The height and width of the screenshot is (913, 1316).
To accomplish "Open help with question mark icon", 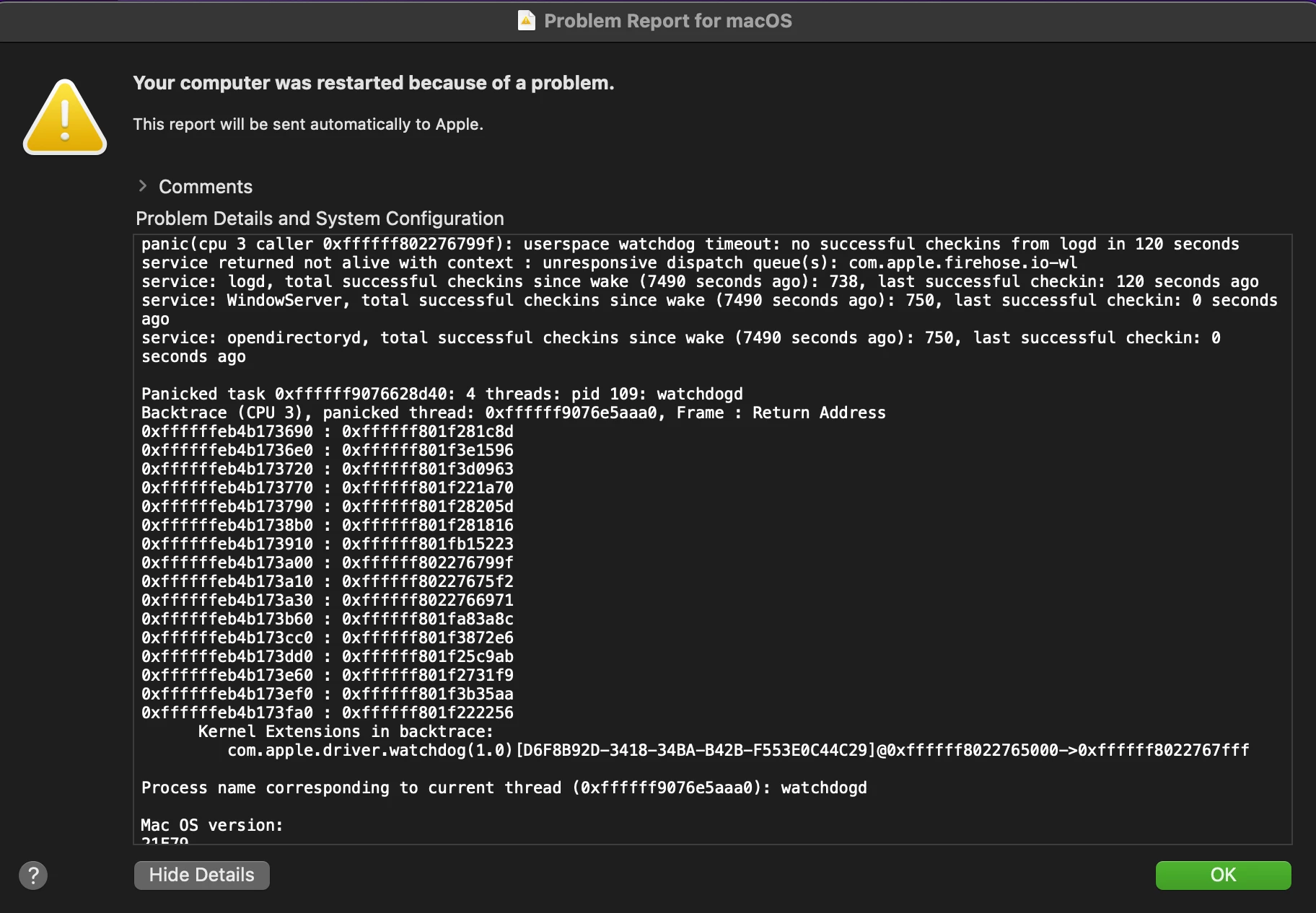I will [33, 875].
